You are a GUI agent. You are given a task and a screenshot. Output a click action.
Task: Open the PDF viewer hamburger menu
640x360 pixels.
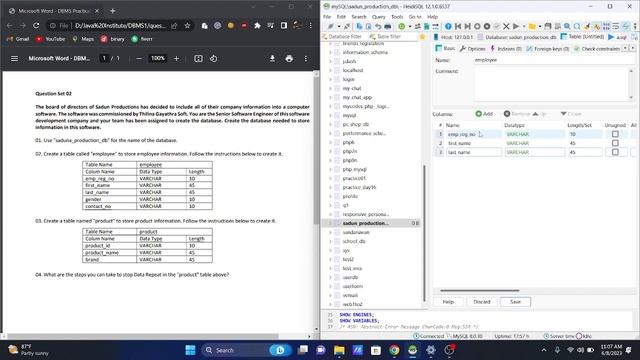14,58
